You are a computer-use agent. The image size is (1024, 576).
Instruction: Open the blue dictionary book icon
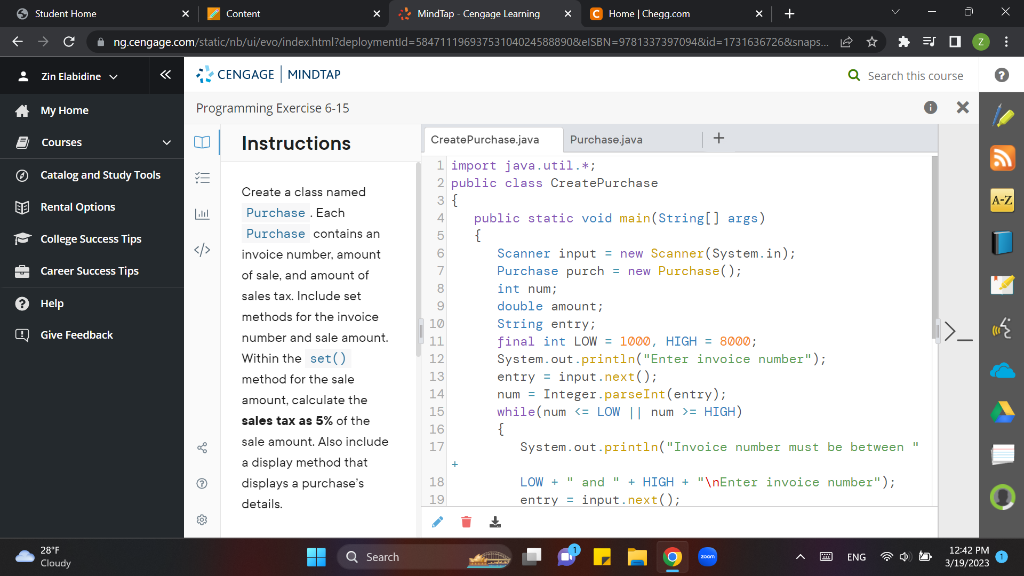(x=1003, y=241)
